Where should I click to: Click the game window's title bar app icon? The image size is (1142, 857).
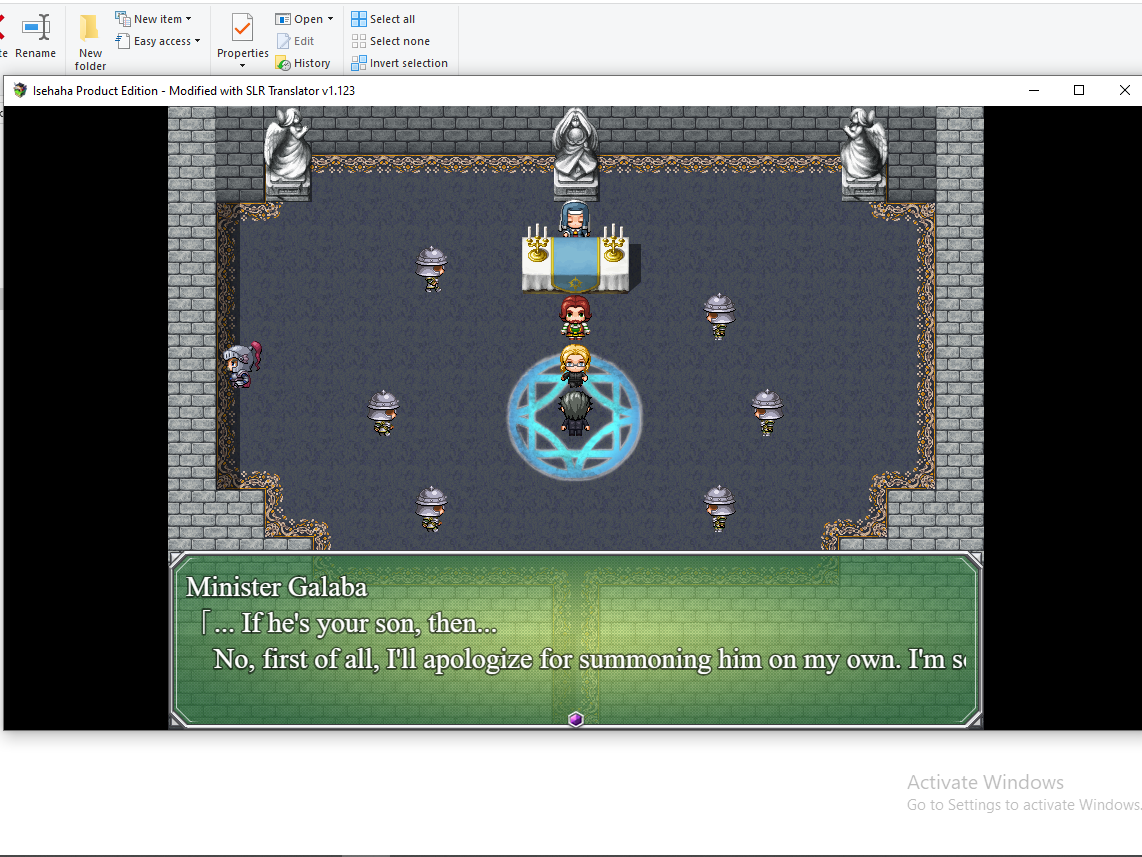point(20,91)
